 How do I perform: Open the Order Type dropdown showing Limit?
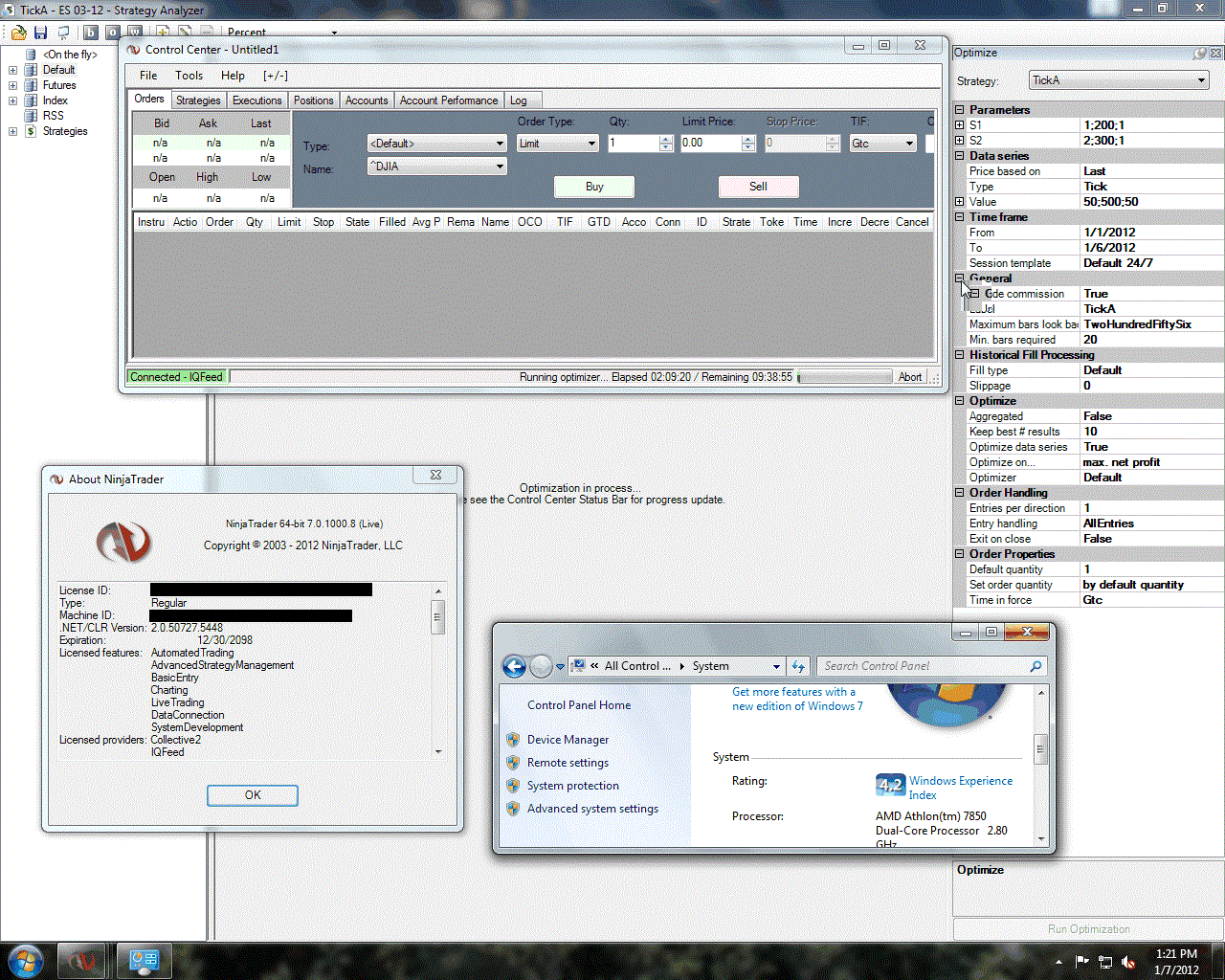click(558, 144)
